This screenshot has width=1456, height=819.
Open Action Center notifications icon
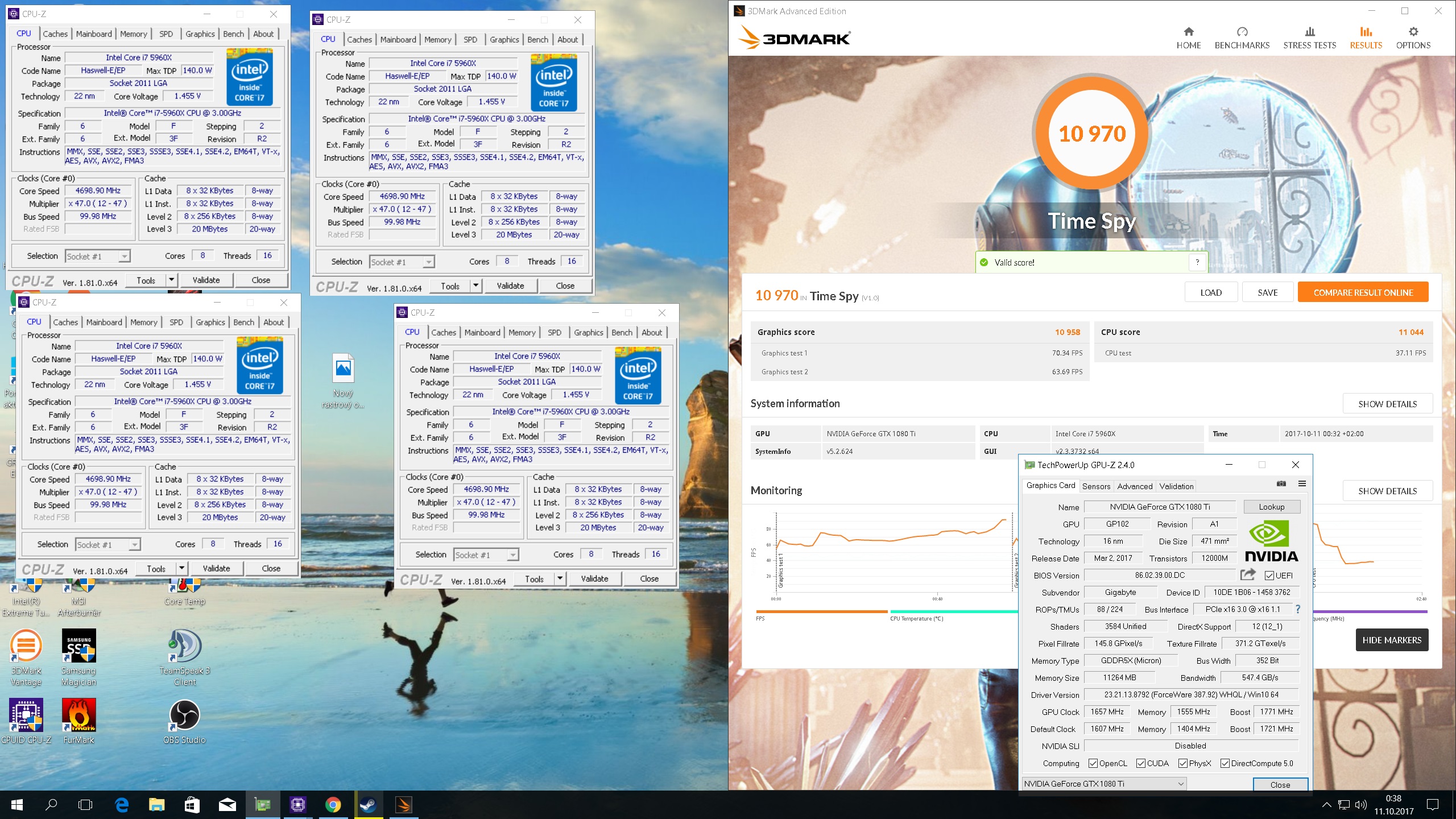(1433, 805)
